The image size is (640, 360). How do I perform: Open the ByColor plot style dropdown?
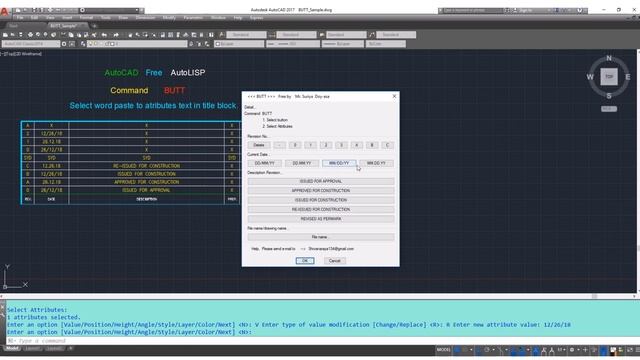[385, 44]
